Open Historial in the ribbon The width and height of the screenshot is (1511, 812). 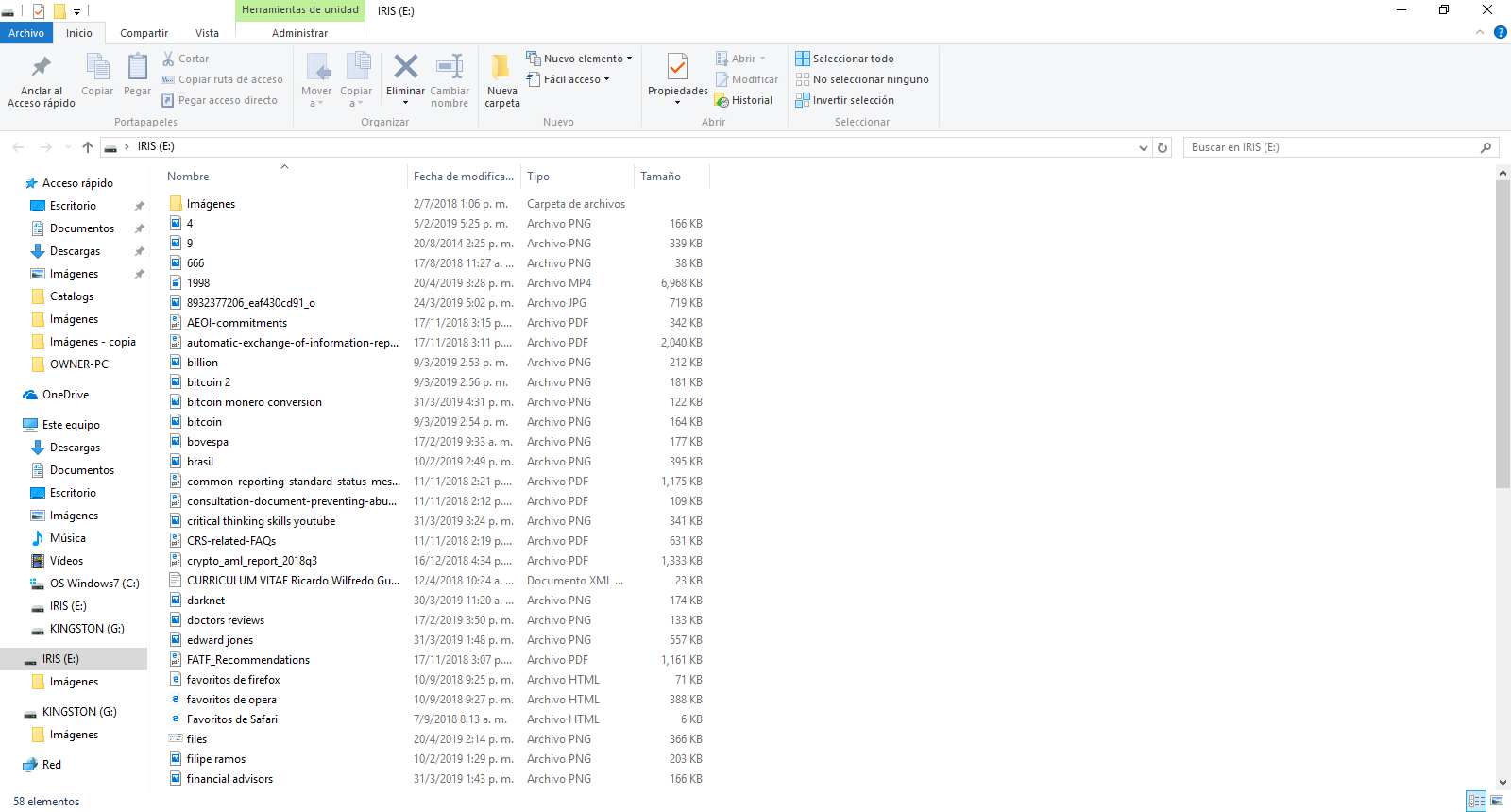[x=744, y=100]
